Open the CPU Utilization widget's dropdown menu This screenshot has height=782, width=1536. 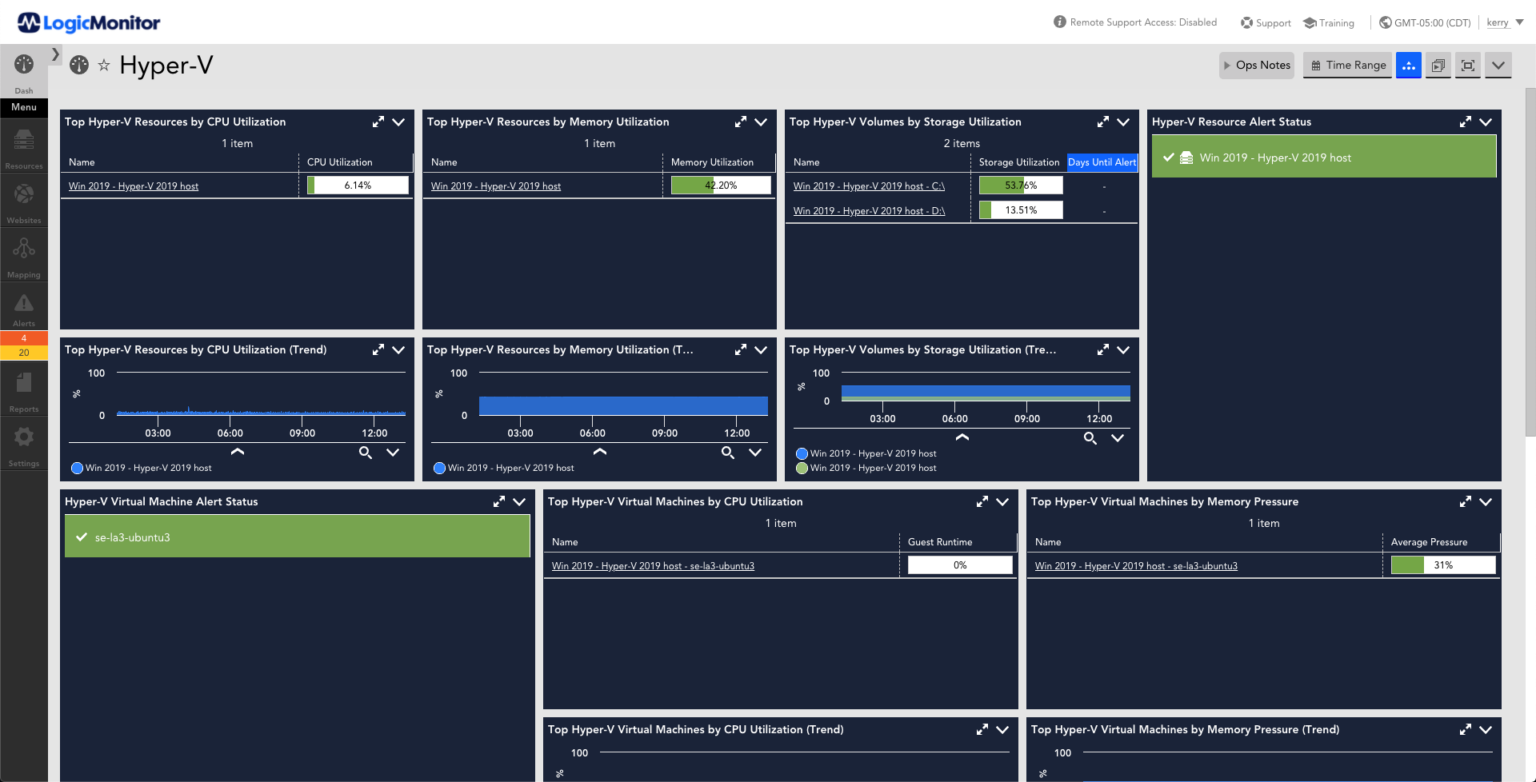click(x=398, y=122)
